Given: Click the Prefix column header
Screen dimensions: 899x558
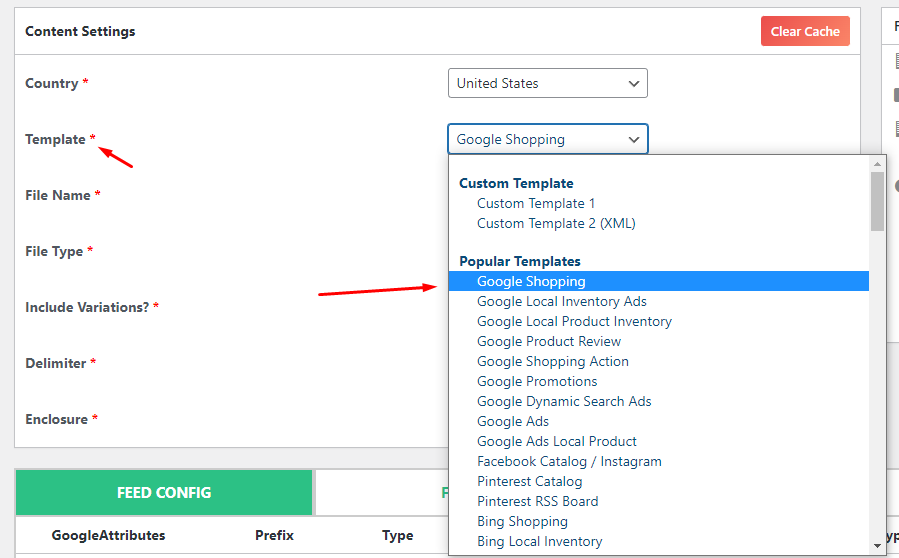Looking at the screenshot, I should pos(274,536).
